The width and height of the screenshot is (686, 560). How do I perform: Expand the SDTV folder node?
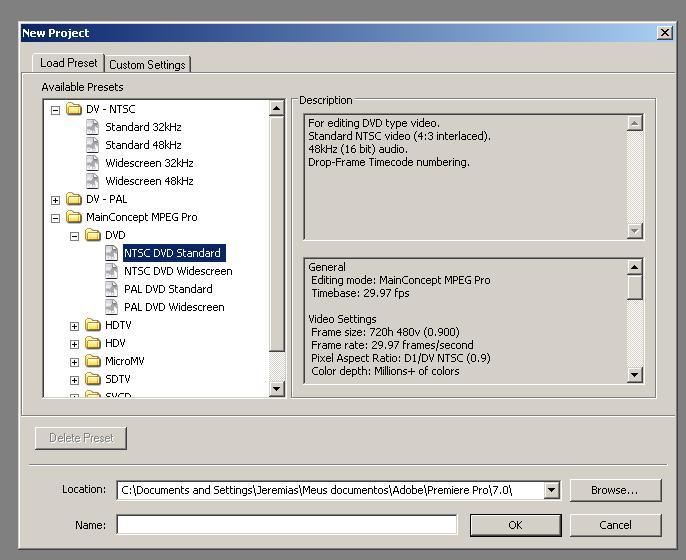click(74, 380)
